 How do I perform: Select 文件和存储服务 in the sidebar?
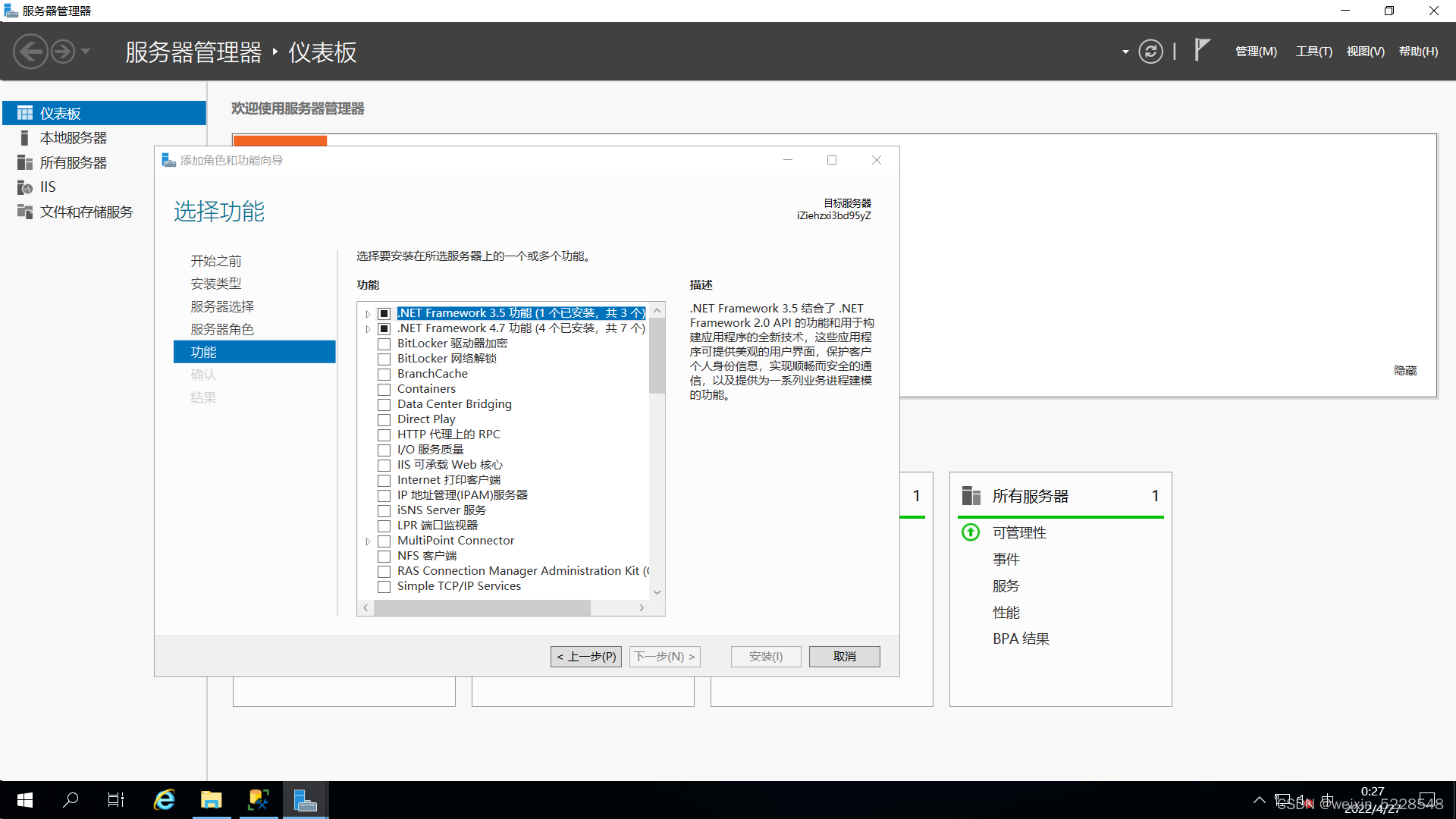(x=104, y=212)
